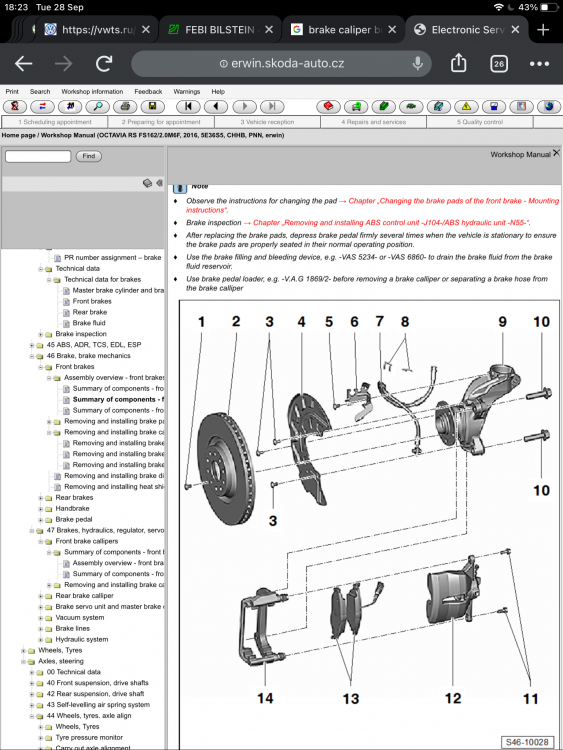Click the green car toolbar icon

(x=411, y=106)
